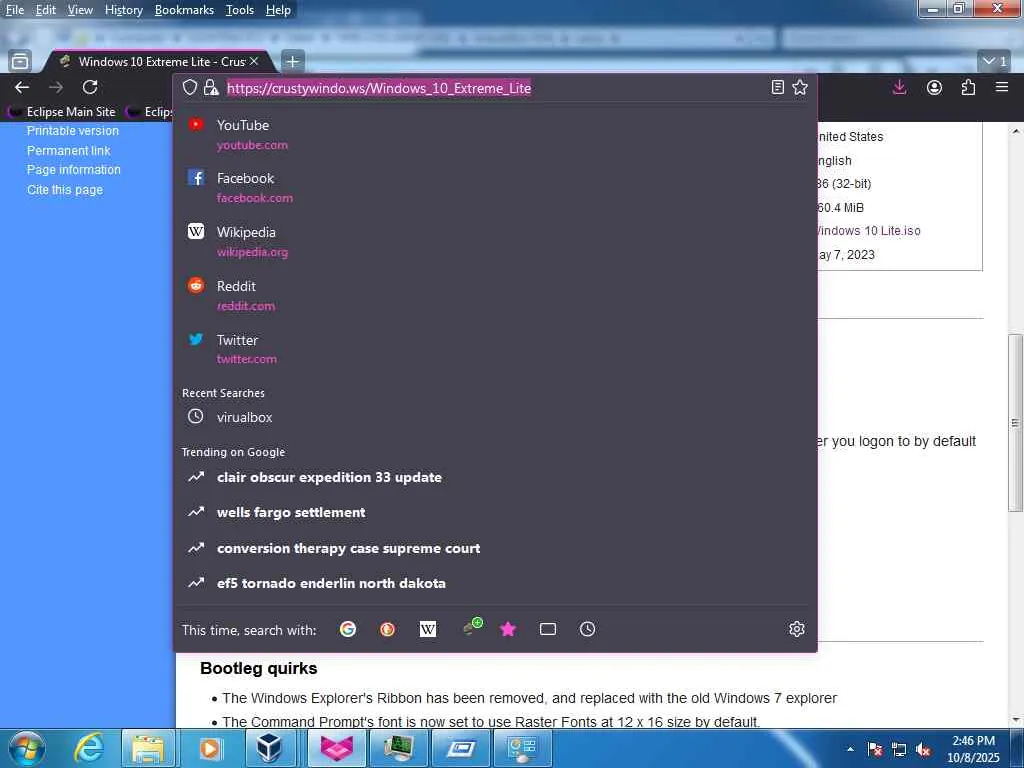Image resolution: width=1024 pixels, height=768 pixels.
Task: Choose the YouTube suggestion
Action: pos(495,134)
